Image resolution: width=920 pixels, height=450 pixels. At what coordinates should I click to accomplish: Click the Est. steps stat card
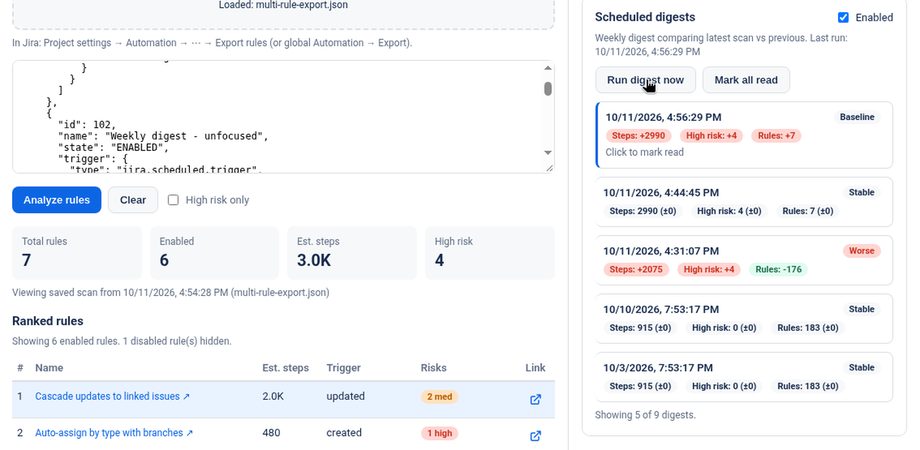352,253
